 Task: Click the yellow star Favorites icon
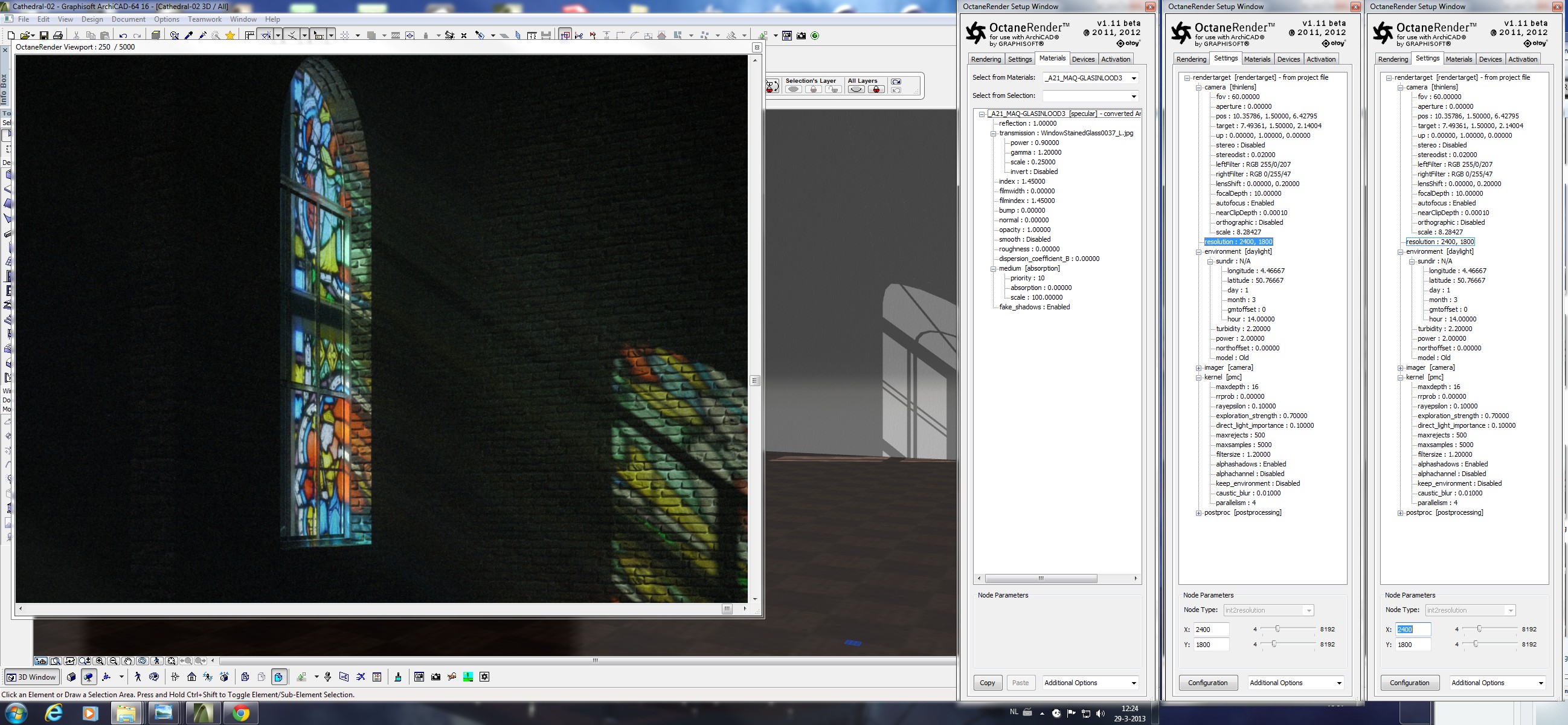[230, 36]
